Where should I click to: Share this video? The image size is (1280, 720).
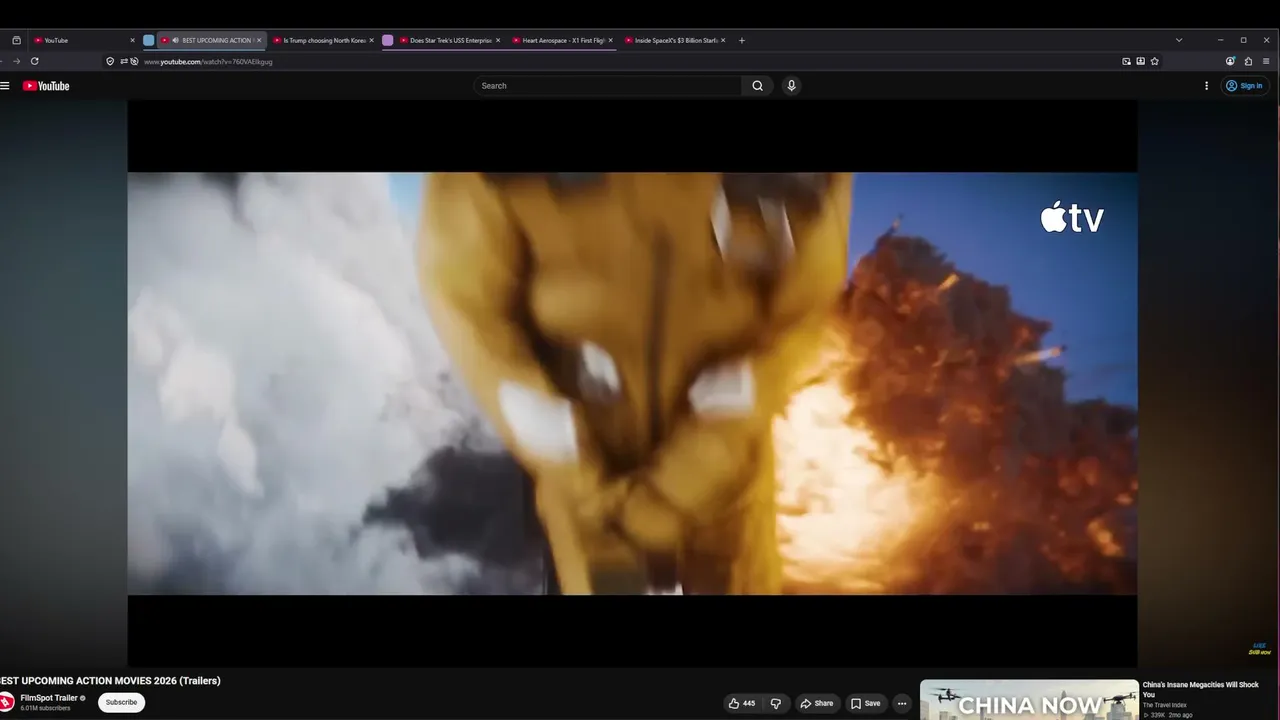coord(816,703)
